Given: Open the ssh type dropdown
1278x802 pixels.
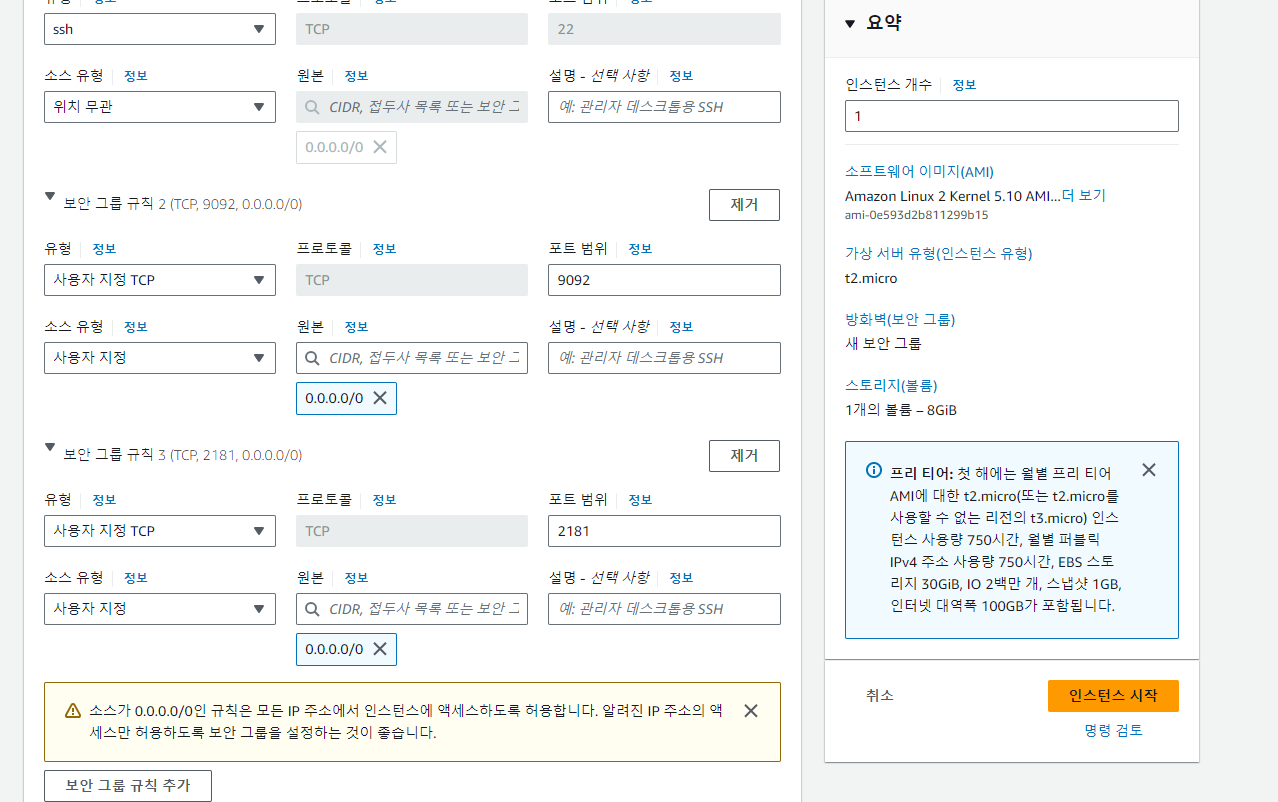Looking at the screenshot, I should [x=160, y=29].
